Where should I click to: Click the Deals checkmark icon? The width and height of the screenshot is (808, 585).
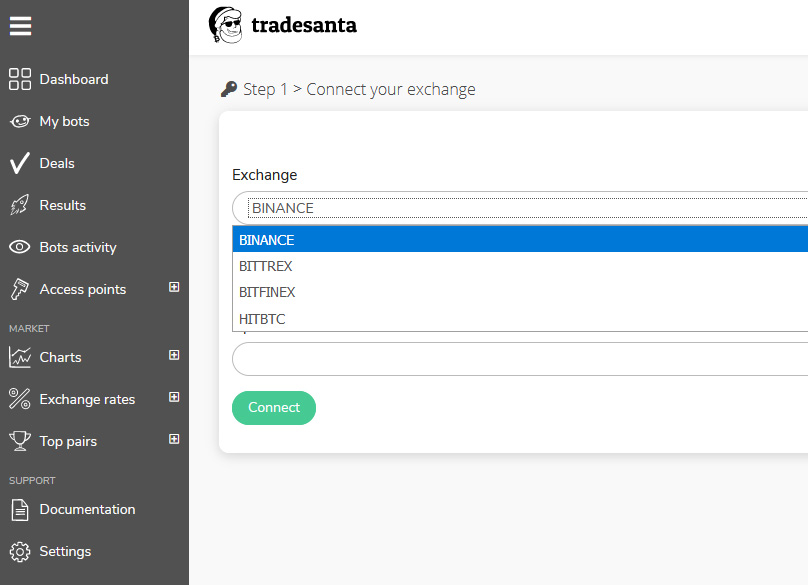tap(20, 163)
